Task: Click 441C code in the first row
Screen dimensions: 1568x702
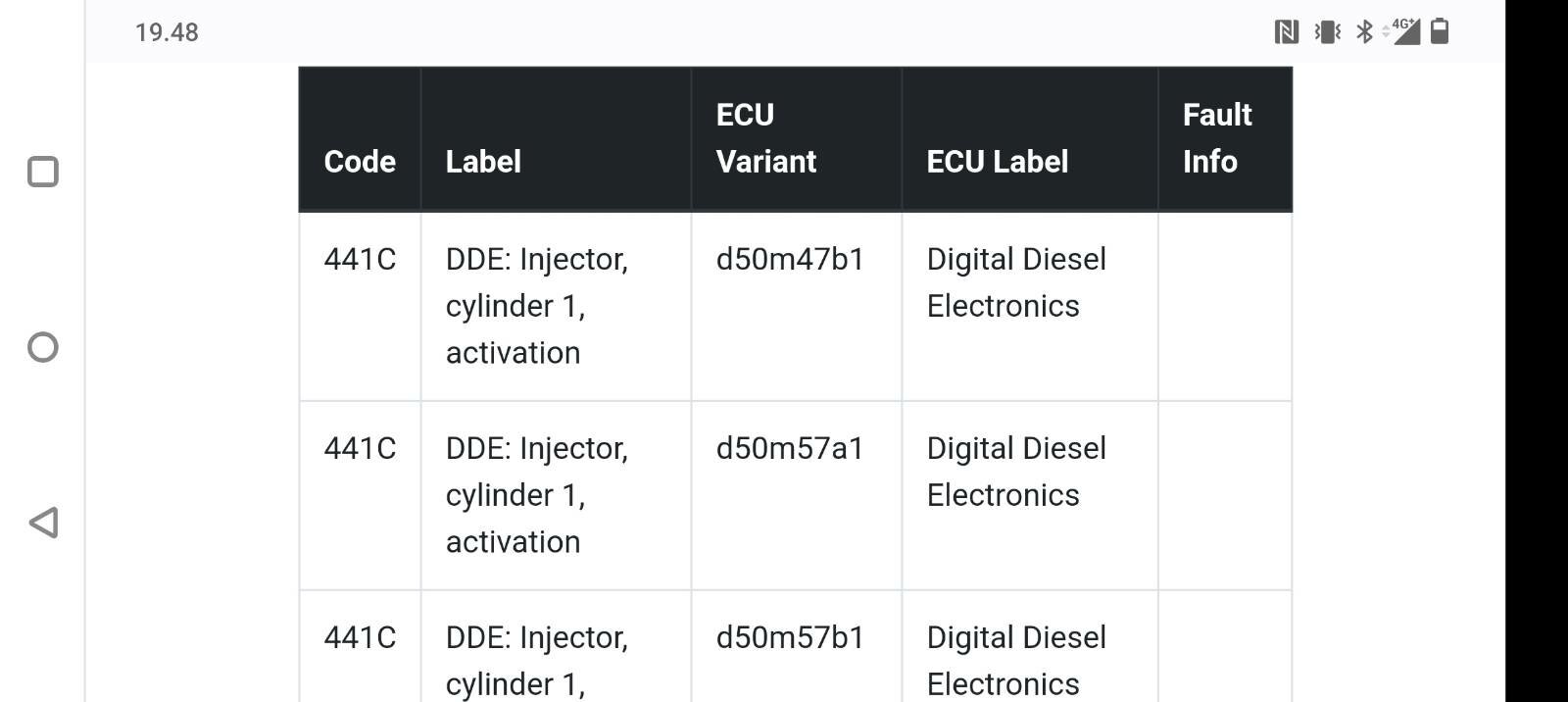Action: pyautogui.click(x=360, y=259)
